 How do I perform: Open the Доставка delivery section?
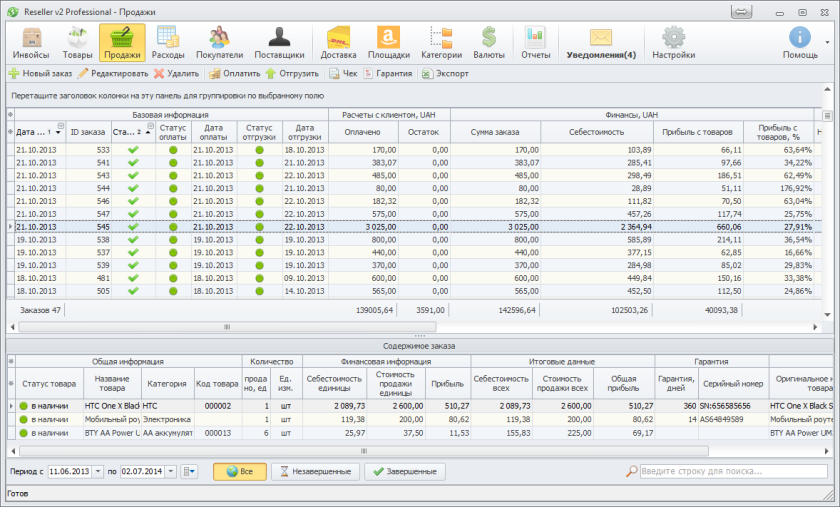pos(338,43)
